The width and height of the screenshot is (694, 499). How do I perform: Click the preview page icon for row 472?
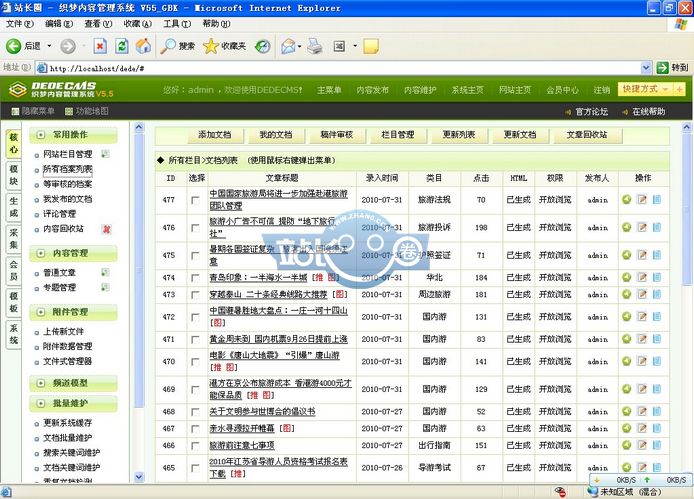[657, 317]
